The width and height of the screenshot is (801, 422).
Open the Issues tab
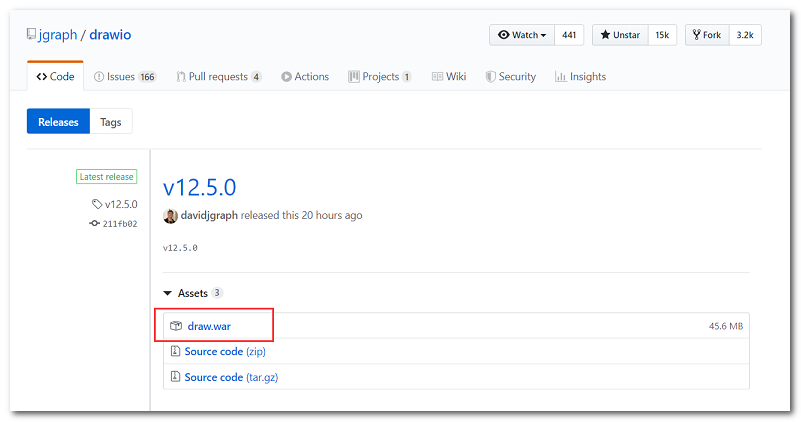point(125,77)
